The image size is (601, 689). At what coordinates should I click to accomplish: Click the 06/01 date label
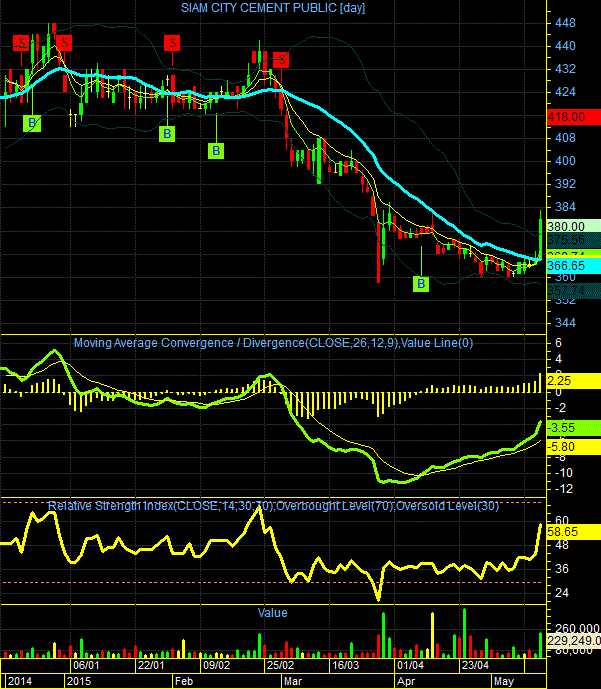pos(86,665)
